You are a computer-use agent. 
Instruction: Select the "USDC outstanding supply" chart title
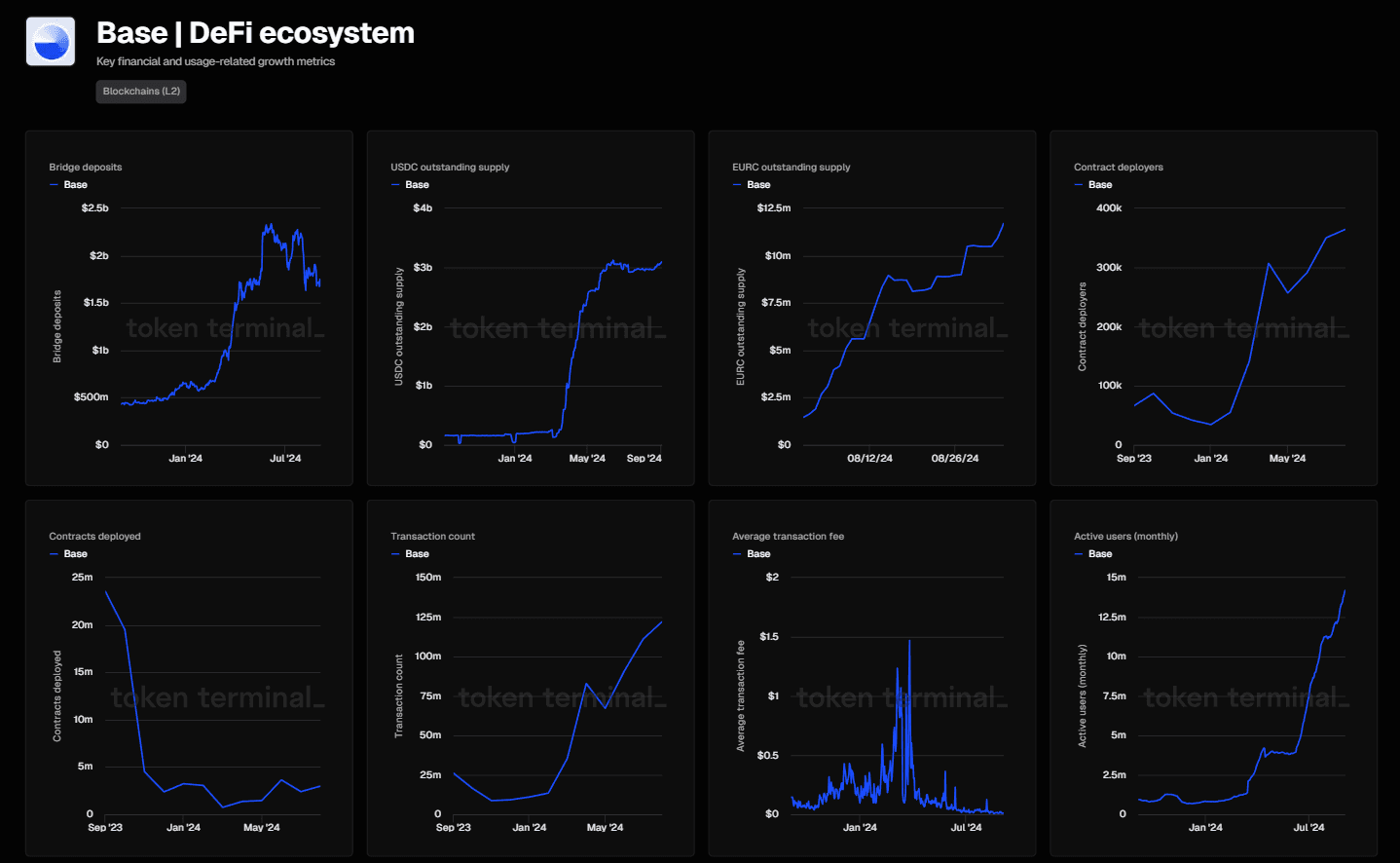pos(450,168)
